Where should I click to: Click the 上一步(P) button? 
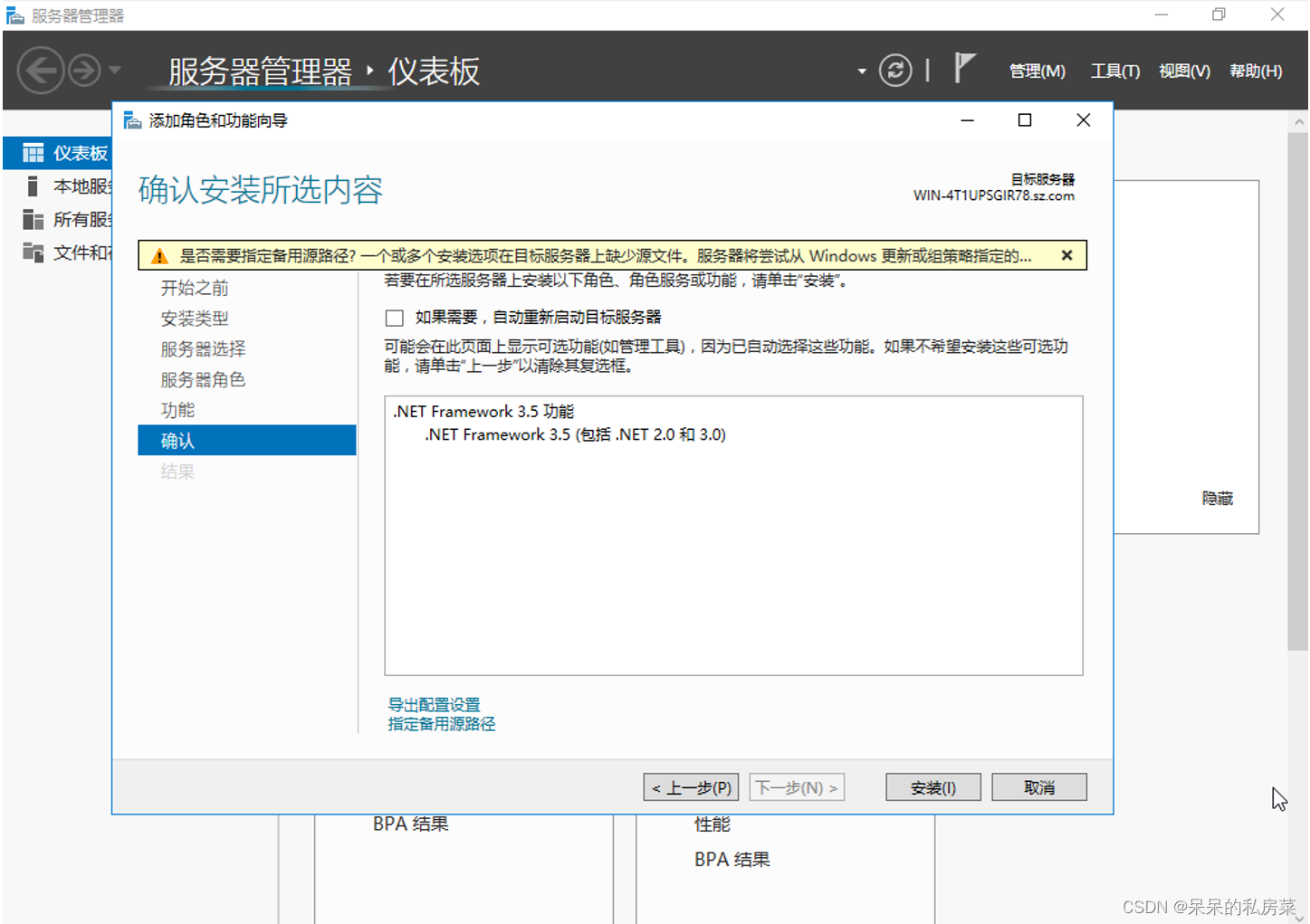[691, 787]
